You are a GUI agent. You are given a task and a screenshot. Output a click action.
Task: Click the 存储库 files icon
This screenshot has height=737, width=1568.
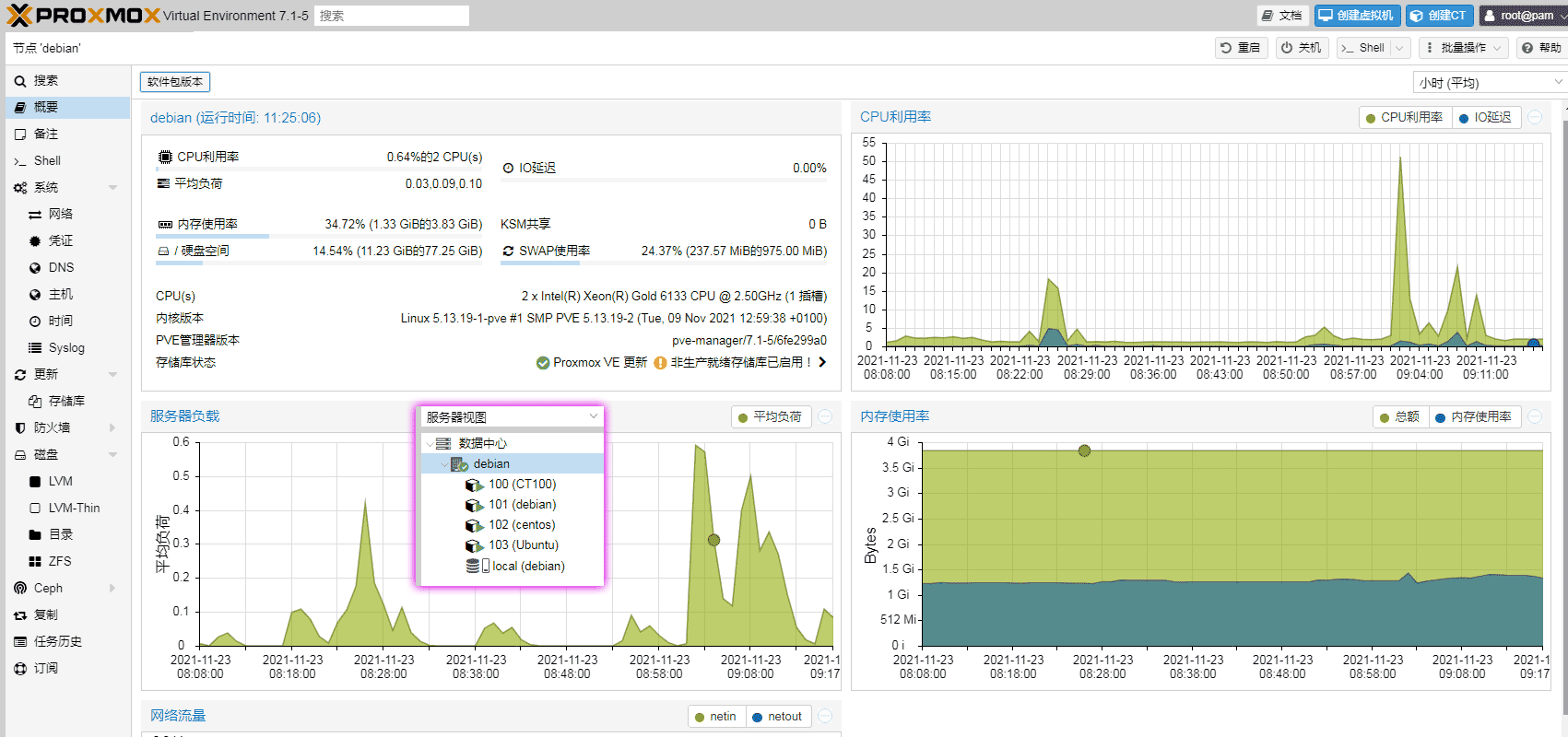[x=35, y=401]
